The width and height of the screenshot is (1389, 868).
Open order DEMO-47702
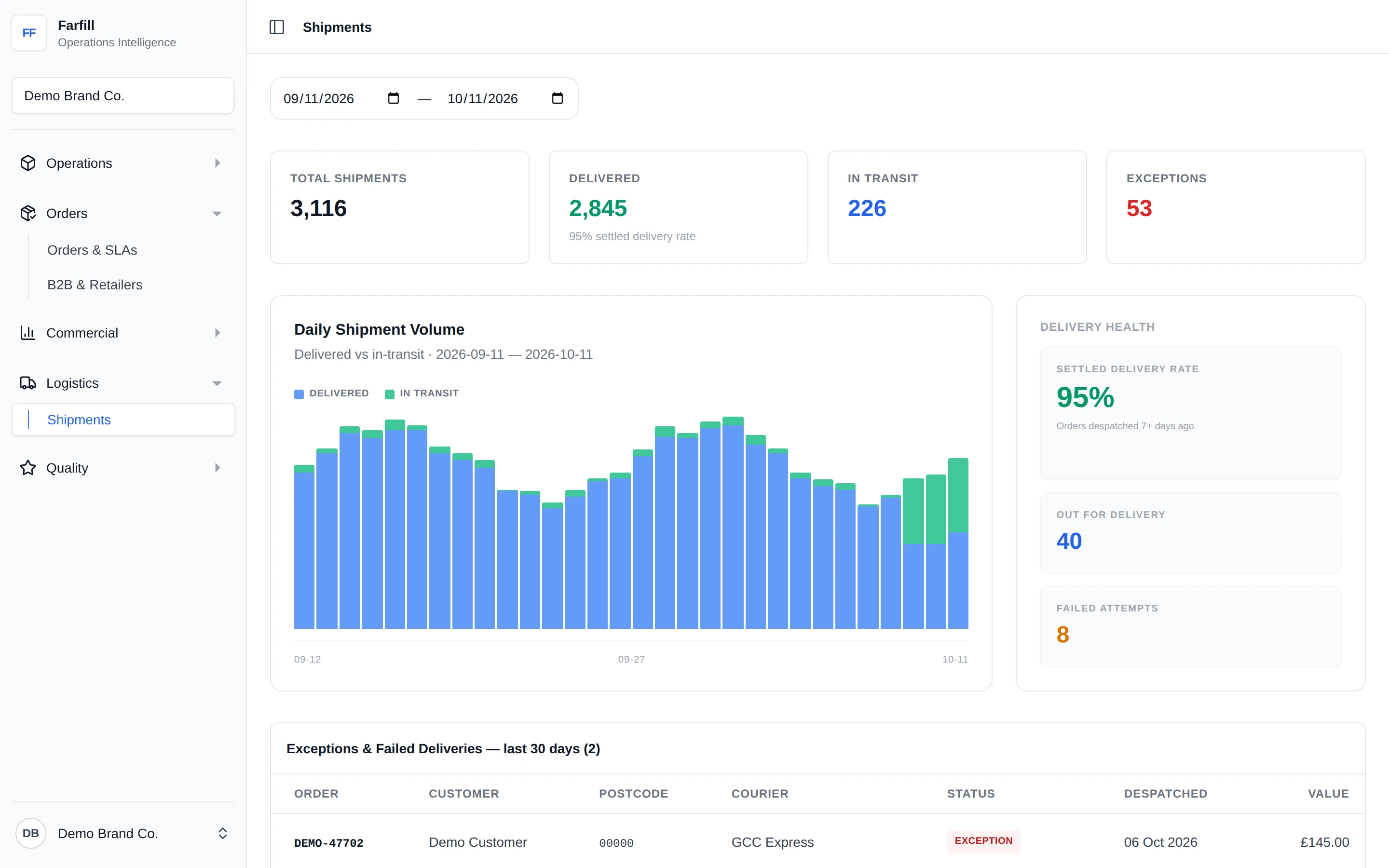tap(328, 843)
